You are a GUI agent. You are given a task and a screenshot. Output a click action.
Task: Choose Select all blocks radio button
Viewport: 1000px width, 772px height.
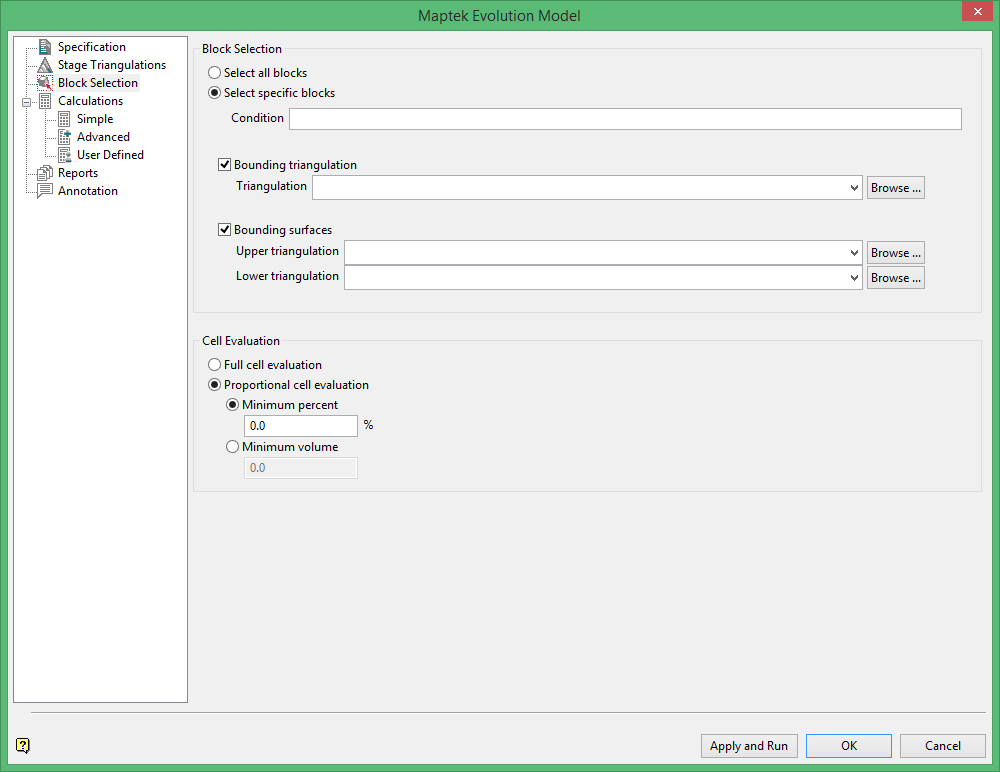pyautogui.click(x=214, y=73)
